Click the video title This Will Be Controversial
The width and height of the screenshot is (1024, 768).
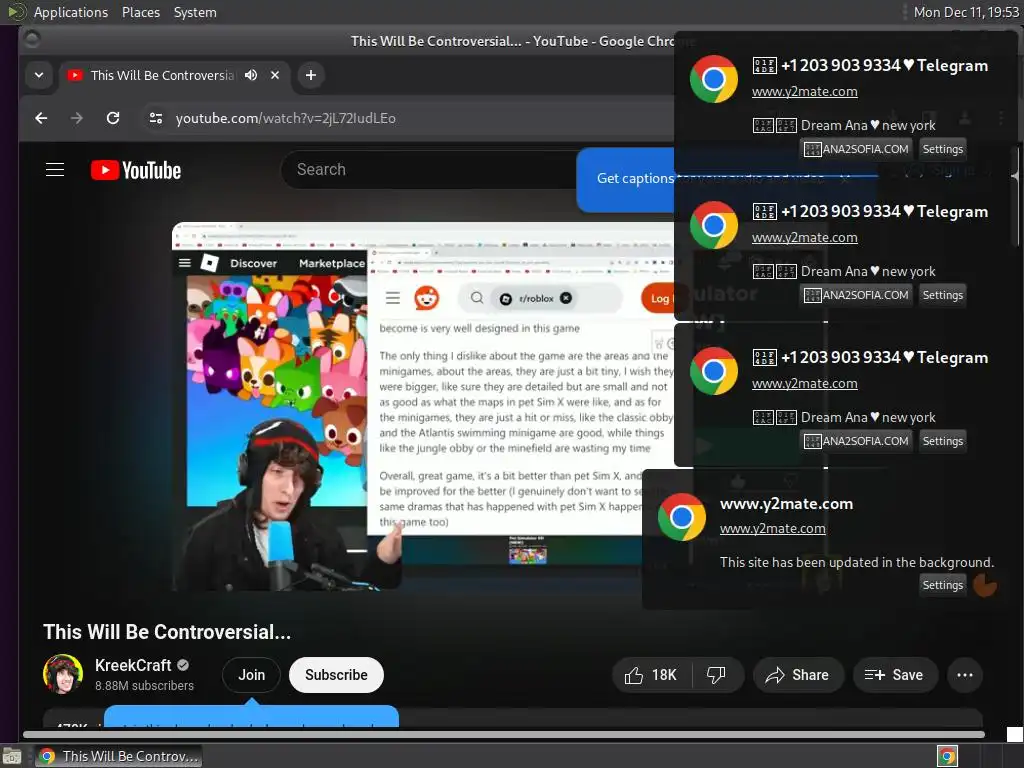167,632
